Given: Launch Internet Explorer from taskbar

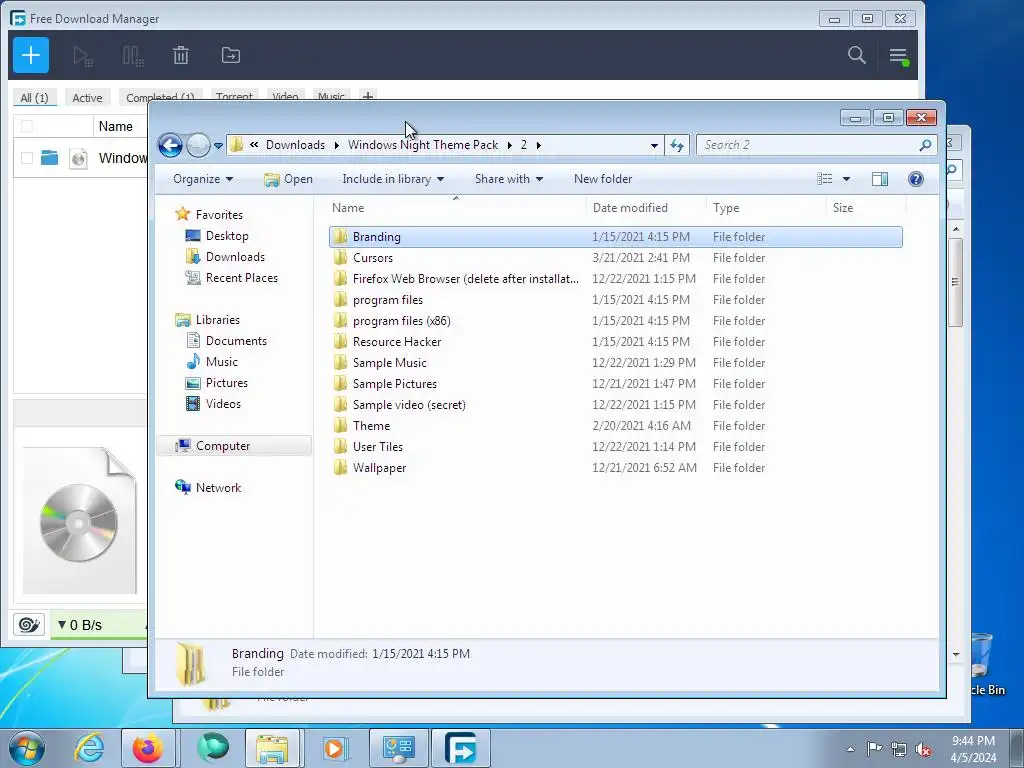Looking at the screenshot, I should (x=89, y=748).
